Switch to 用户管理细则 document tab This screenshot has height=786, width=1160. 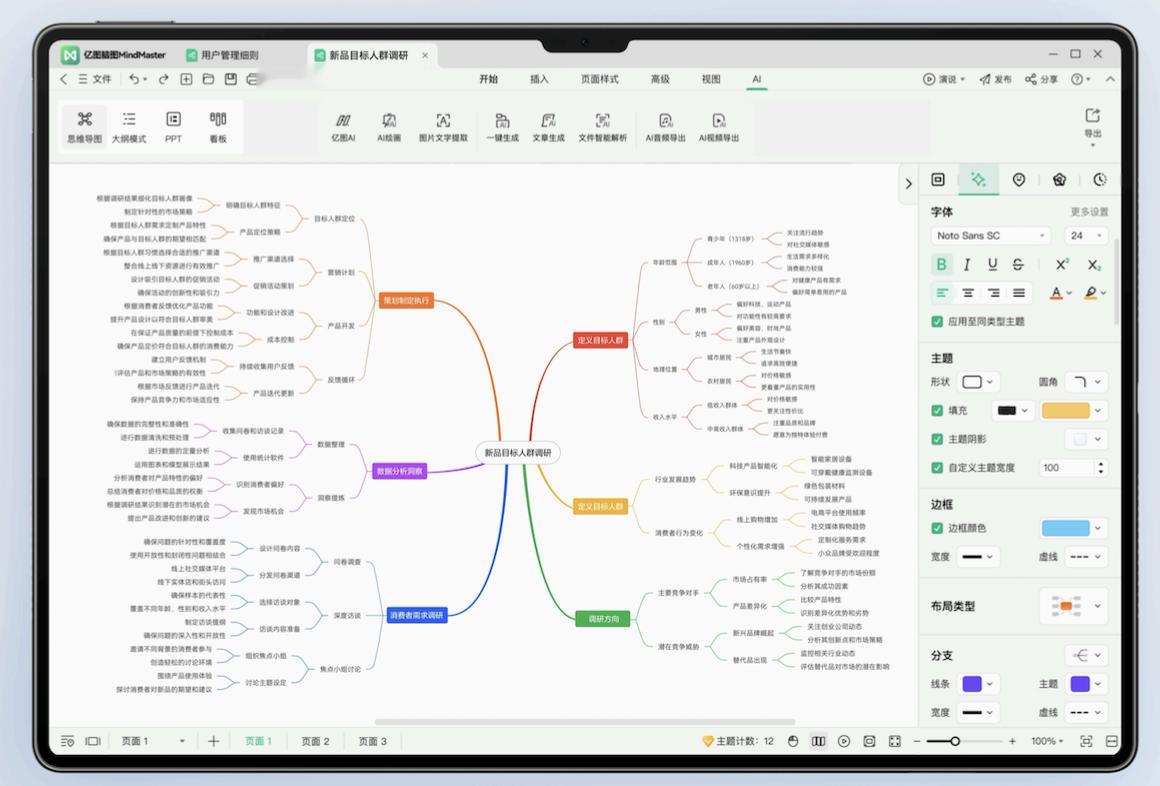(222, 55)
